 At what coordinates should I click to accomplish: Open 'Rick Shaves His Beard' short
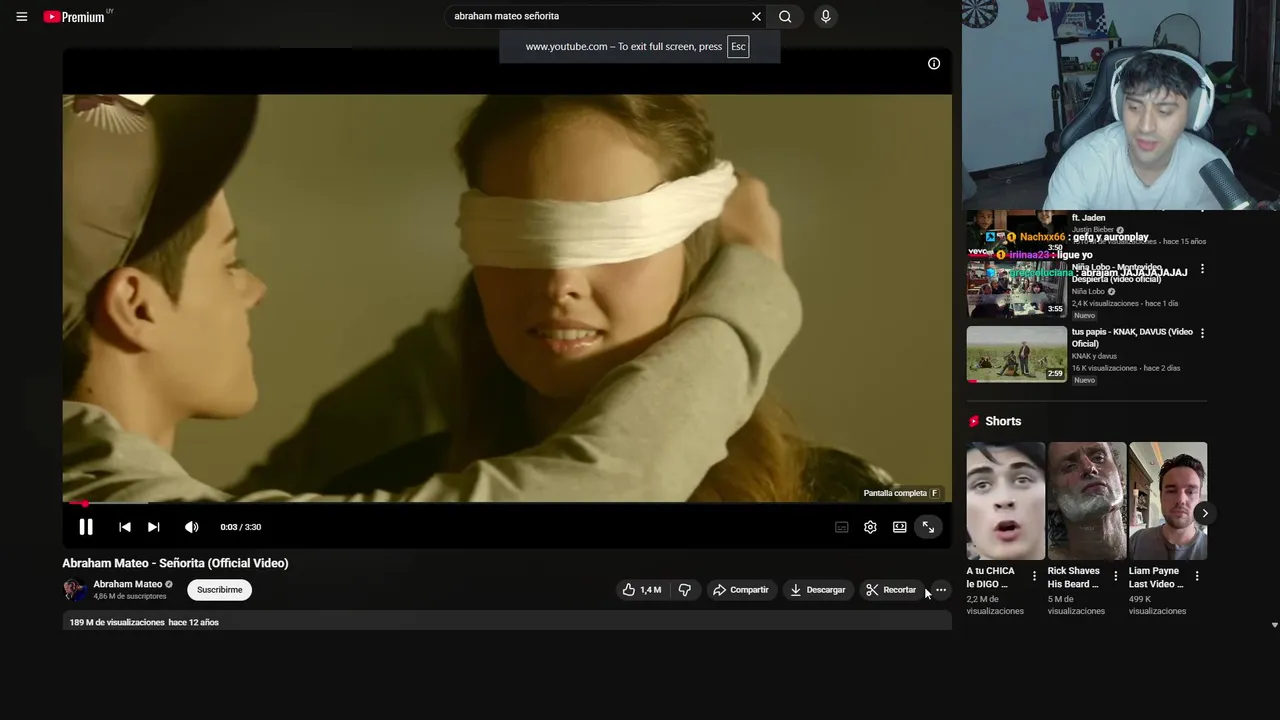pos(1087,501)
